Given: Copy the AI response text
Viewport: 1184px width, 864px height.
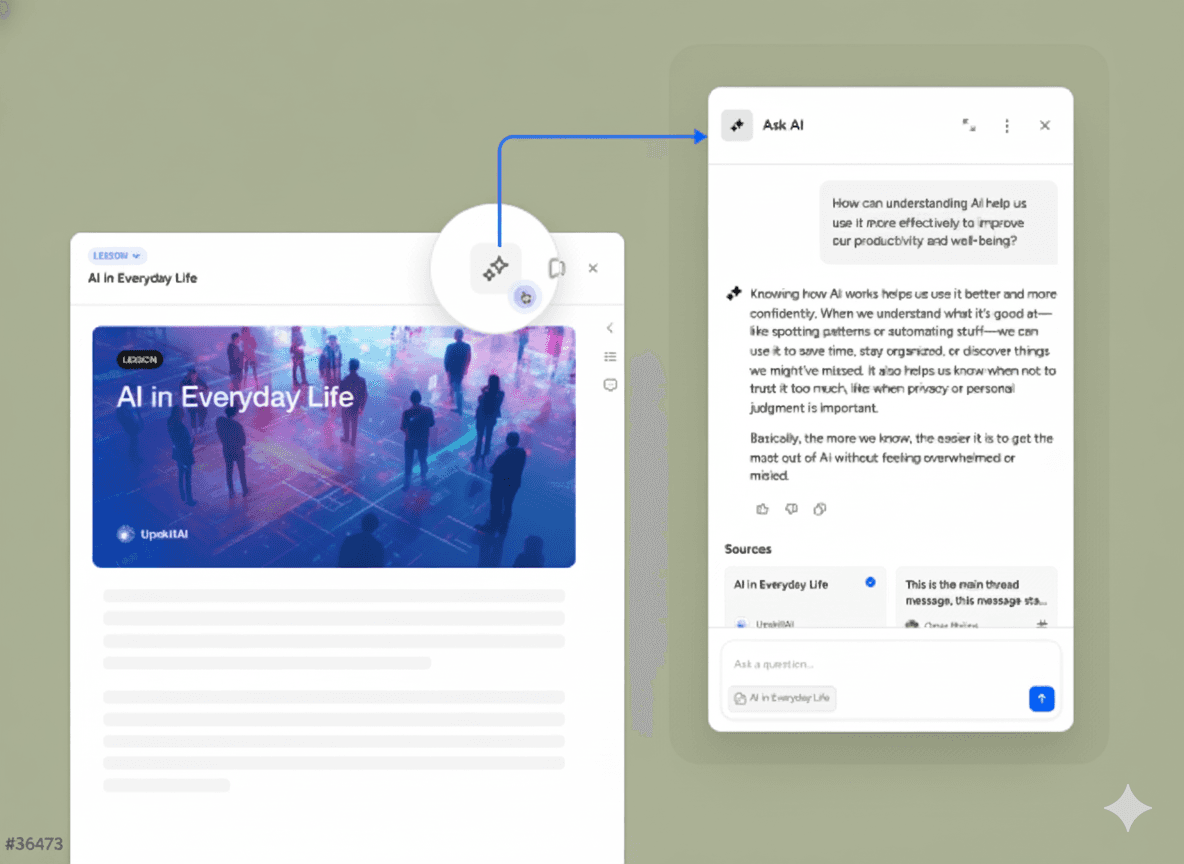Looking at the screenshot, I should coord(820,509).
